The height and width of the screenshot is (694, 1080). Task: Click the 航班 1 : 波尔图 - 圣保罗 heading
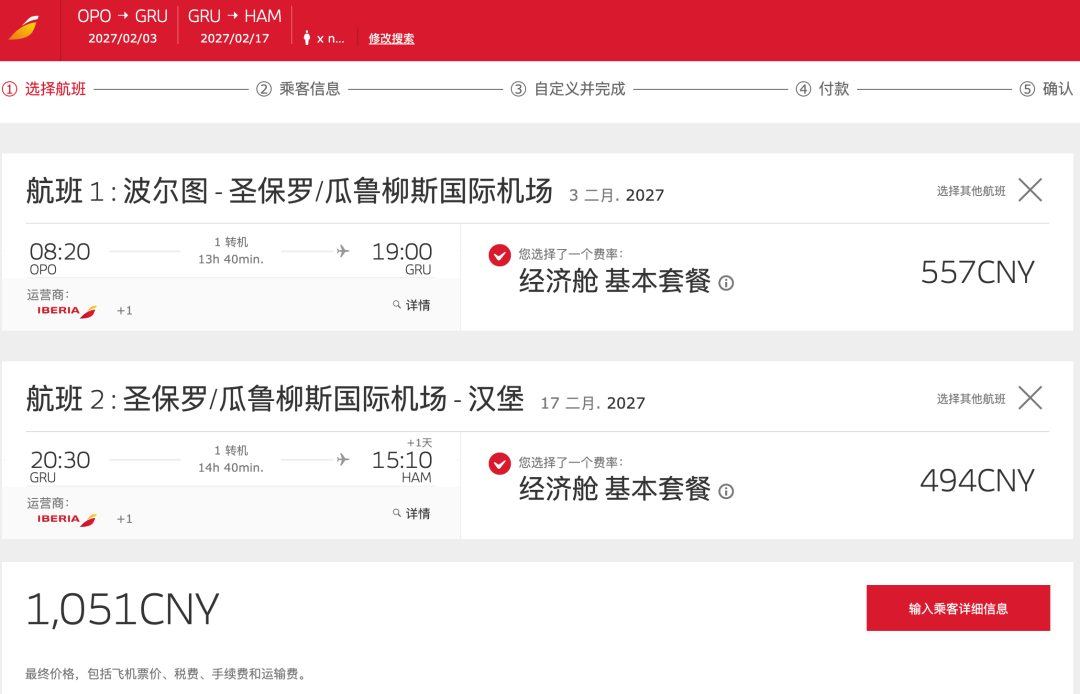click(x=289, y=191)
